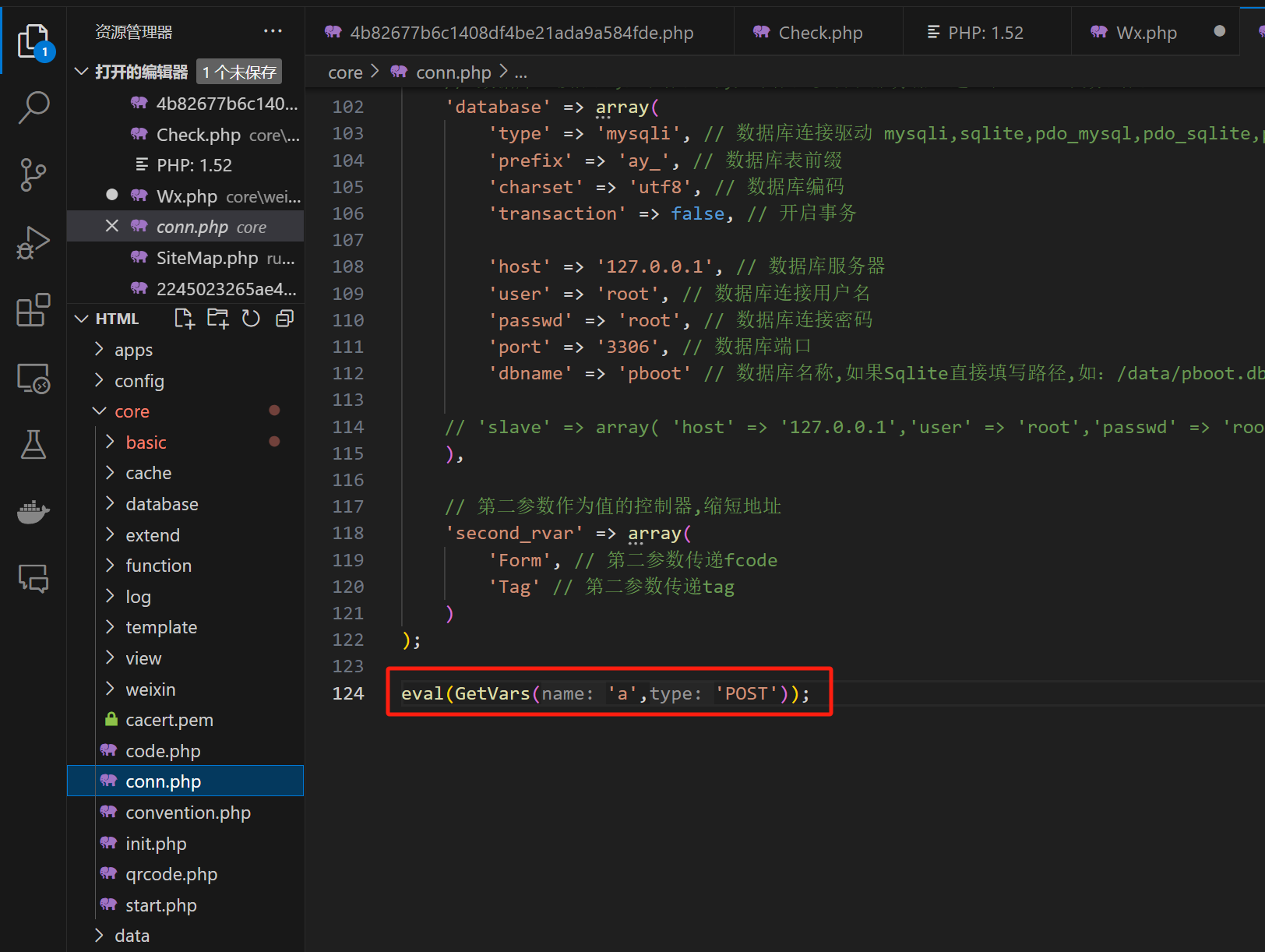Open Run and Debug view icon
1265x952 pixels.
tap(33, 242)
